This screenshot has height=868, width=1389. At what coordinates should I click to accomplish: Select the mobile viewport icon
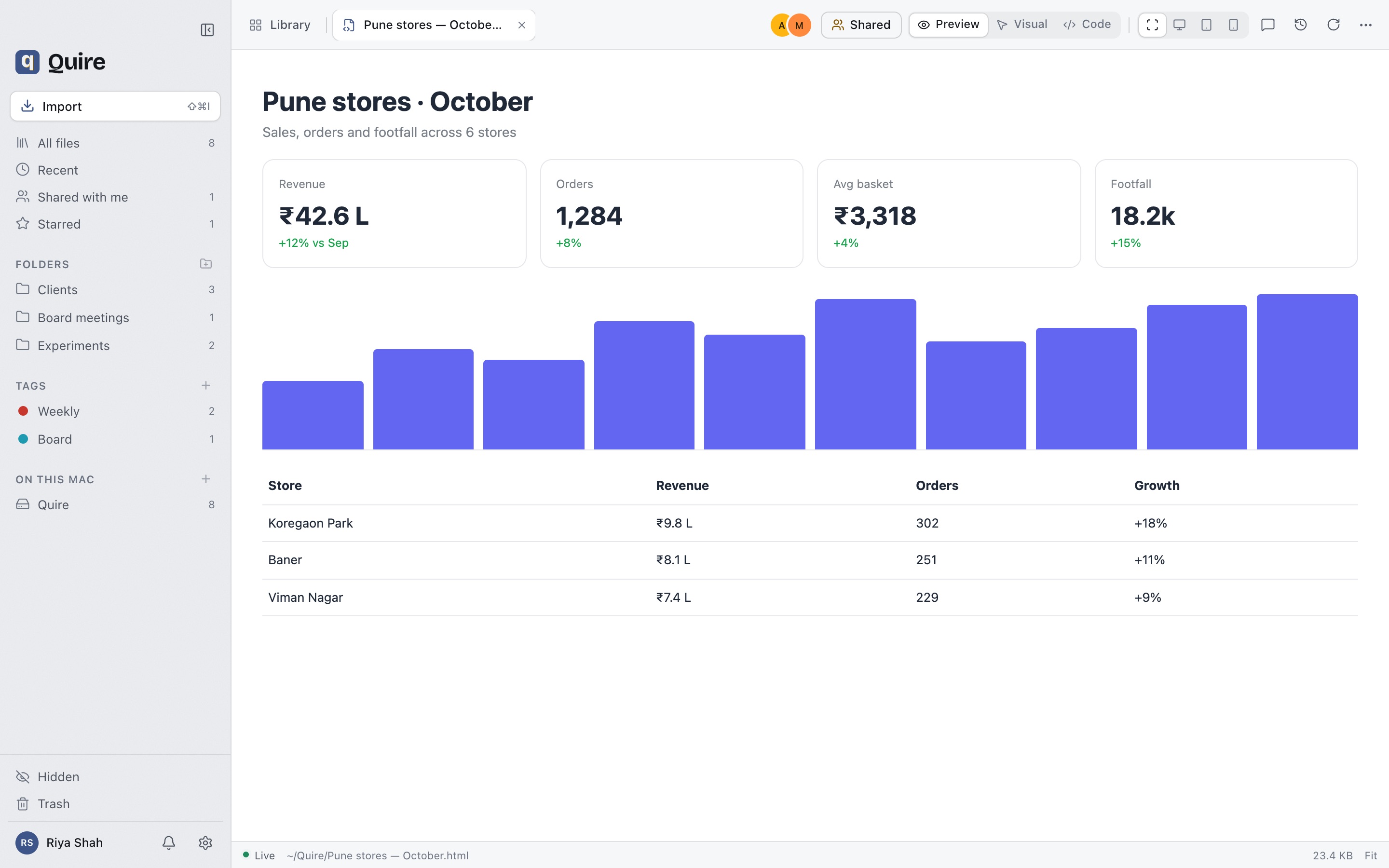pyautogui.click(x=1233, y=25)
